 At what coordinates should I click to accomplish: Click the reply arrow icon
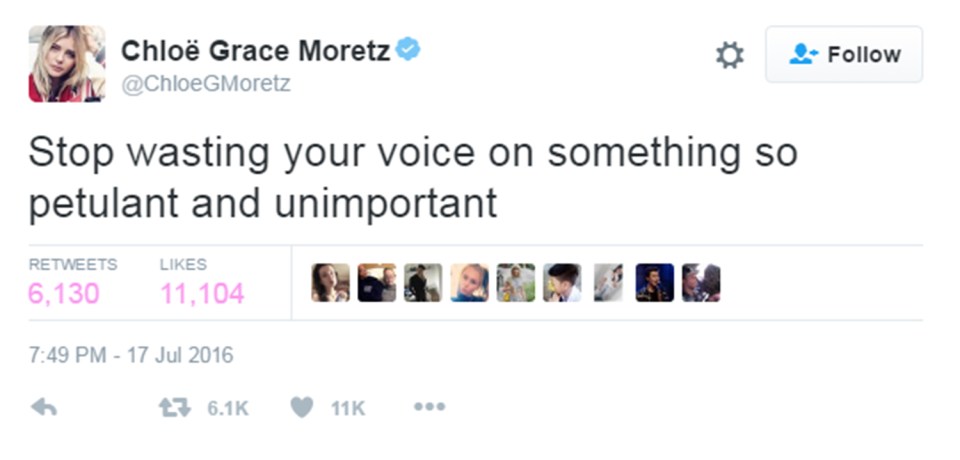point(43,407)
